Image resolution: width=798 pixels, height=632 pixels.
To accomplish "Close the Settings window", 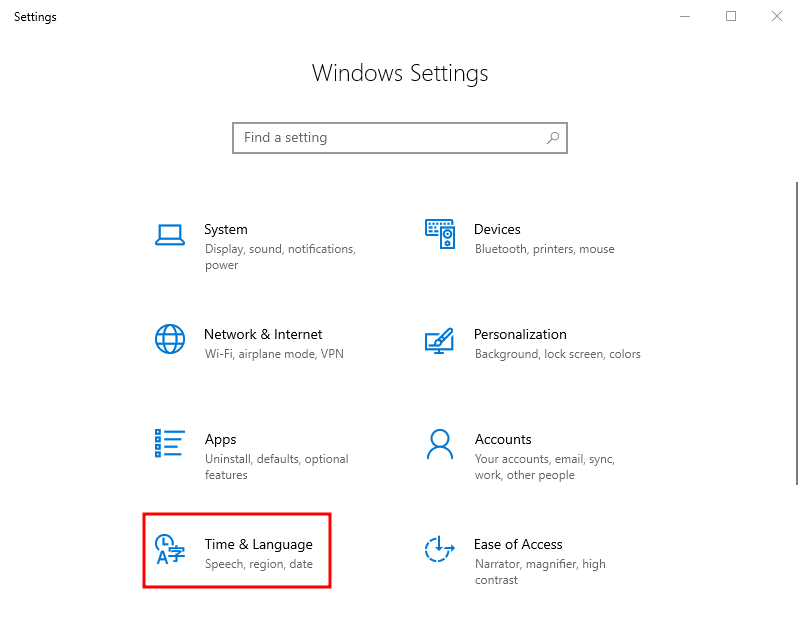I will pyautogui.click(x=776, y=16).
